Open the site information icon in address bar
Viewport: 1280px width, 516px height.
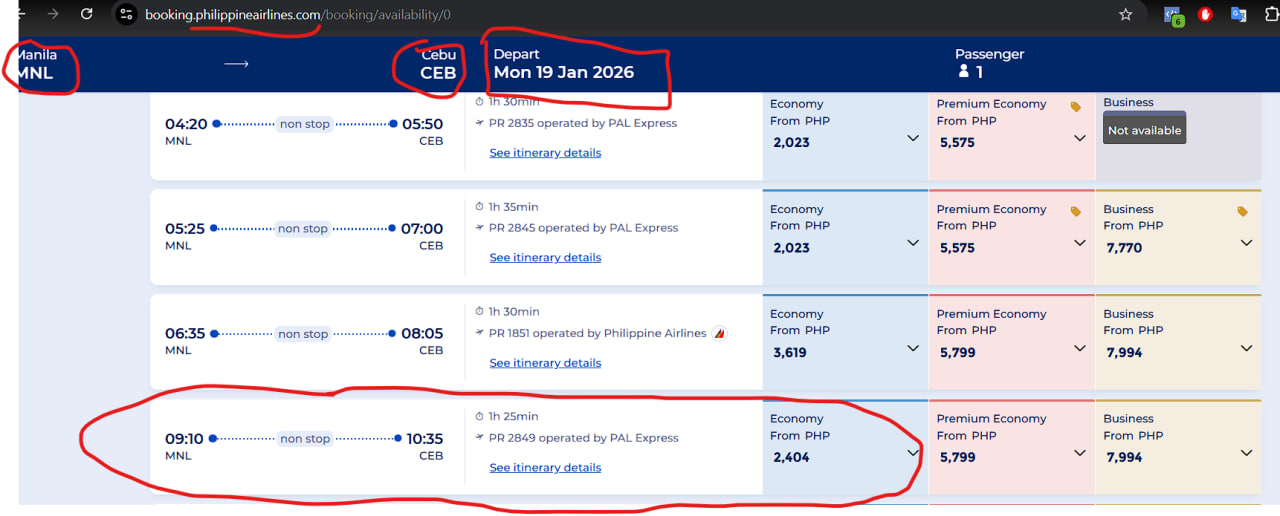(125, 14)
